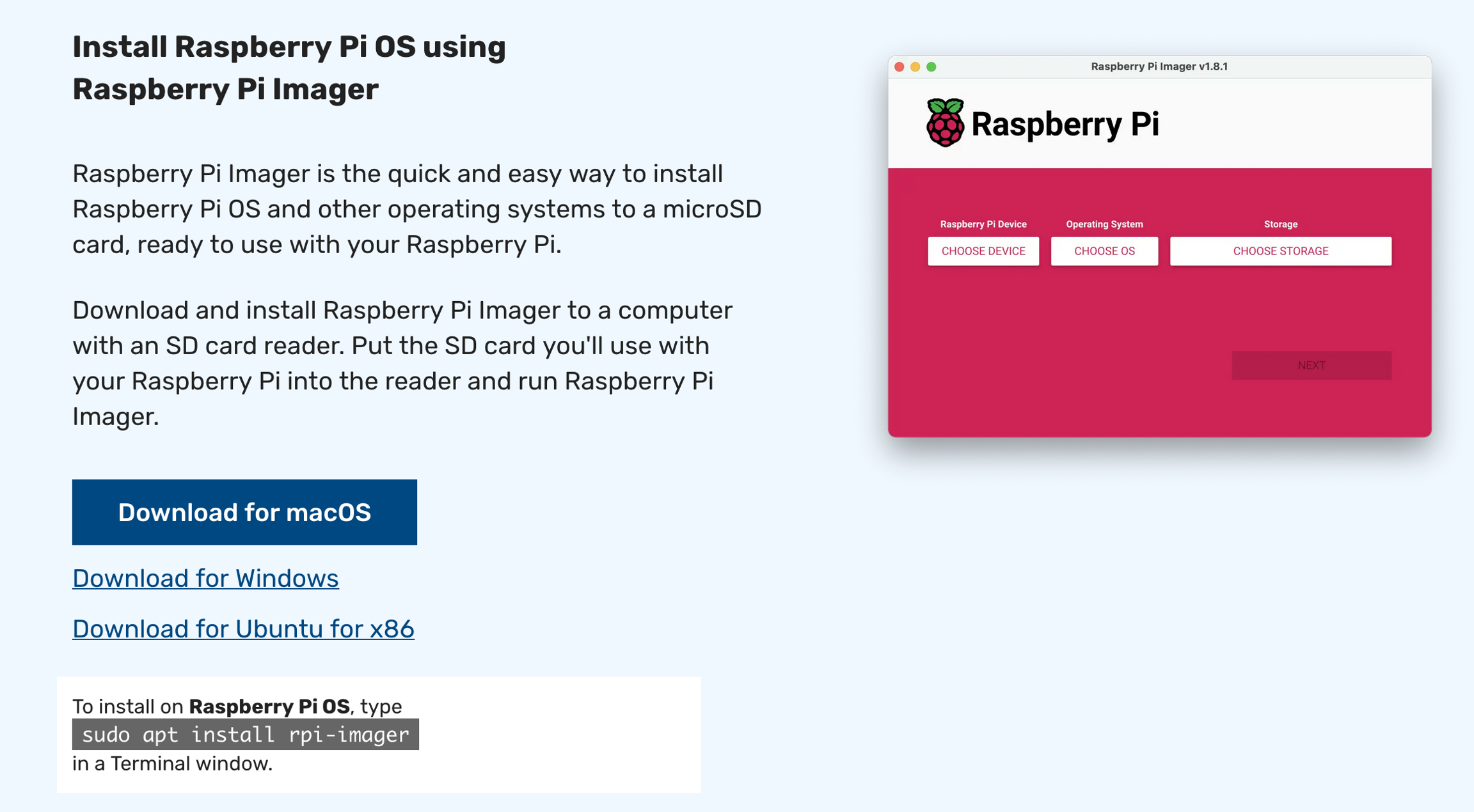Click the Storage label above button

(x=1280, y=224)
